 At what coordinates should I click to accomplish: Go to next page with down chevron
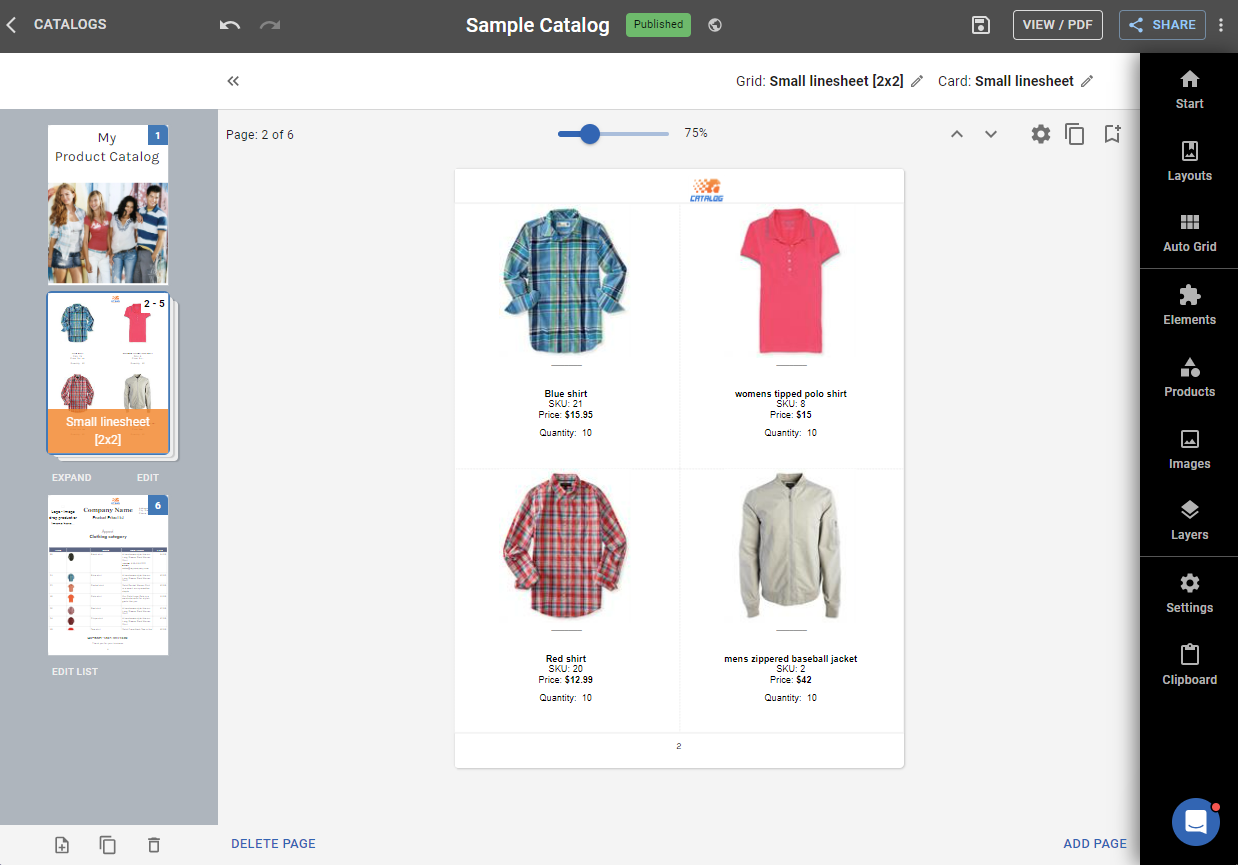tap(991, 134)
